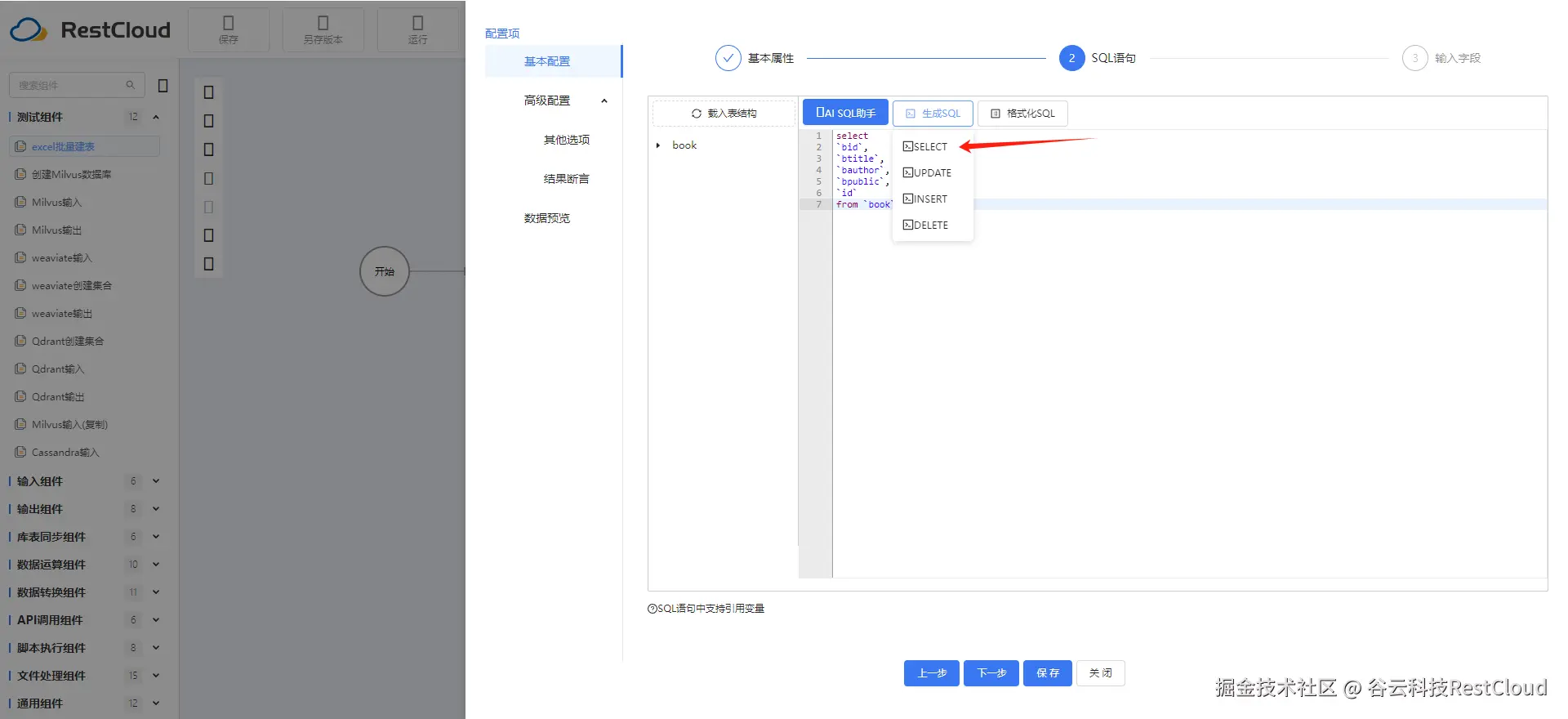Click the 载入表结构 button
This screenshot has height=719, width=1568.
[x=724, y=114]
